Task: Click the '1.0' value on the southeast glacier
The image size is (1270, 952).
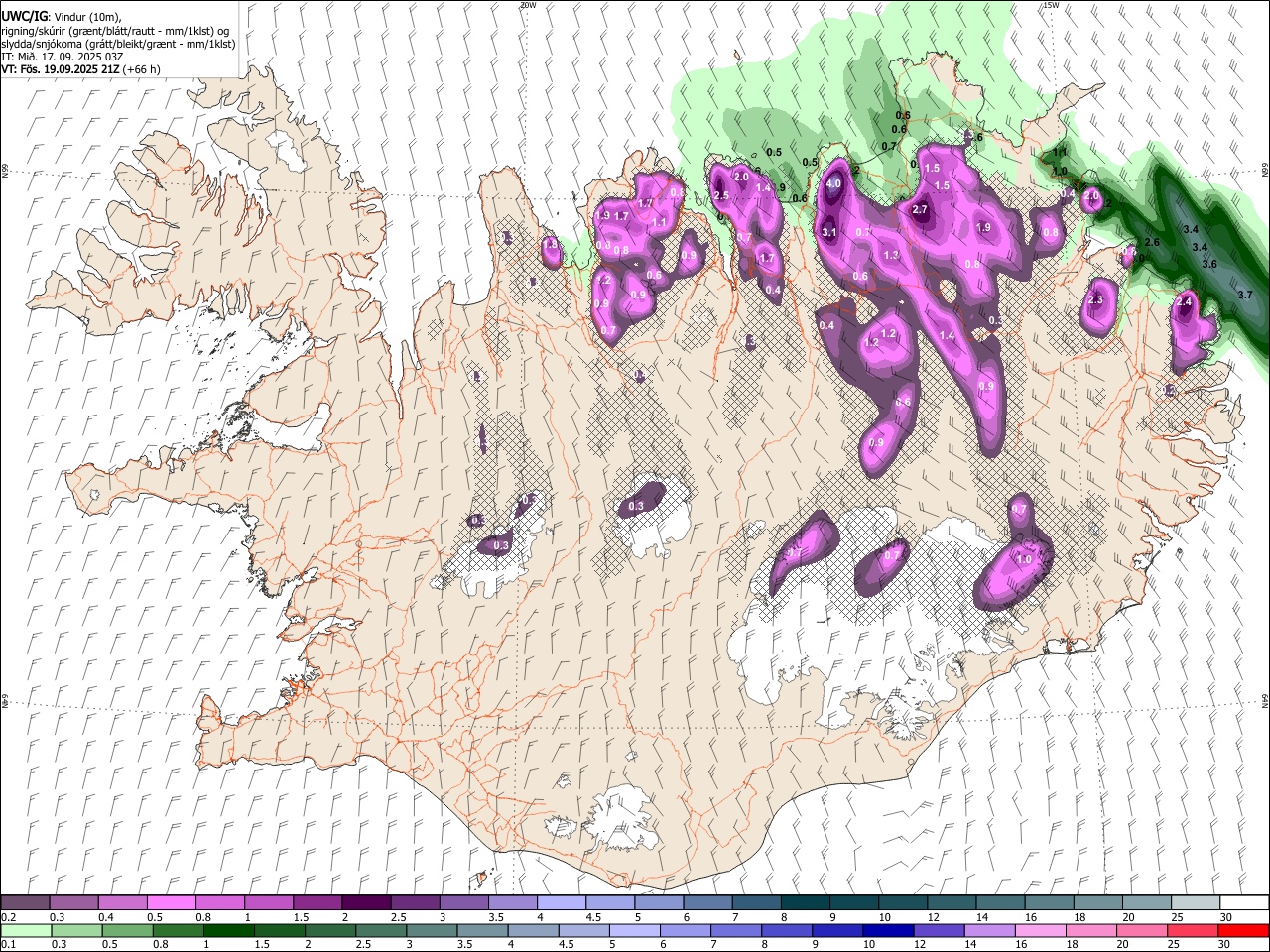Action: pos(1025,559)
